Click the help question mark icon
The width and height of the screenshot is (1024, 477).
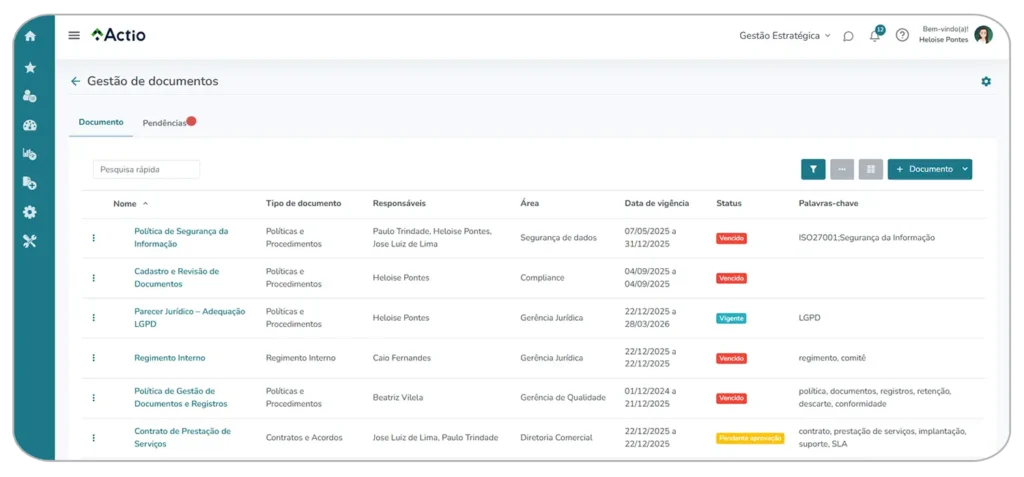pyautogui.click(x=902, y=35)
